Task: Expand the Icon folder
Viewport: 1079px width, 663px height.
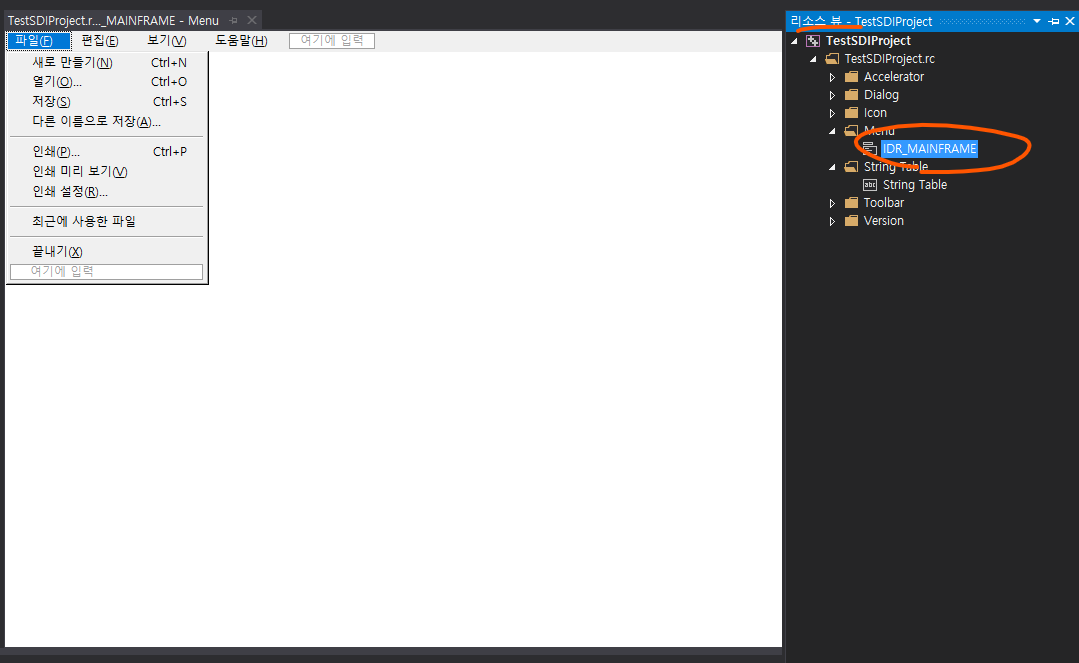Action: click(x=832, y=113)
